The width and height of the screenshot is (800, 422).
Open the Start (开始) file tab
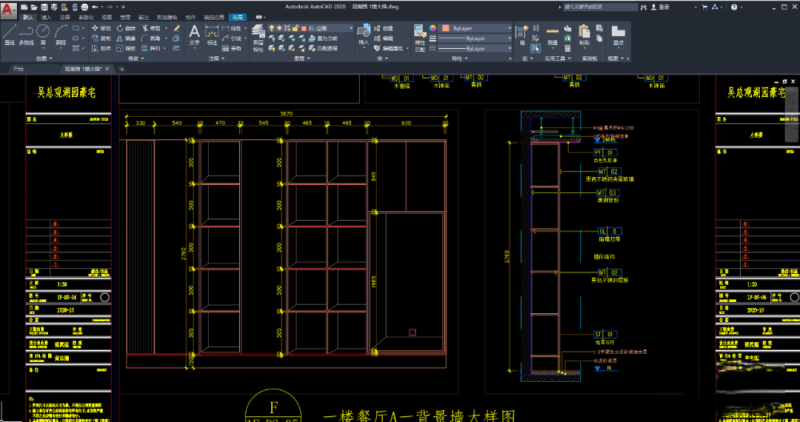point(18,71)
